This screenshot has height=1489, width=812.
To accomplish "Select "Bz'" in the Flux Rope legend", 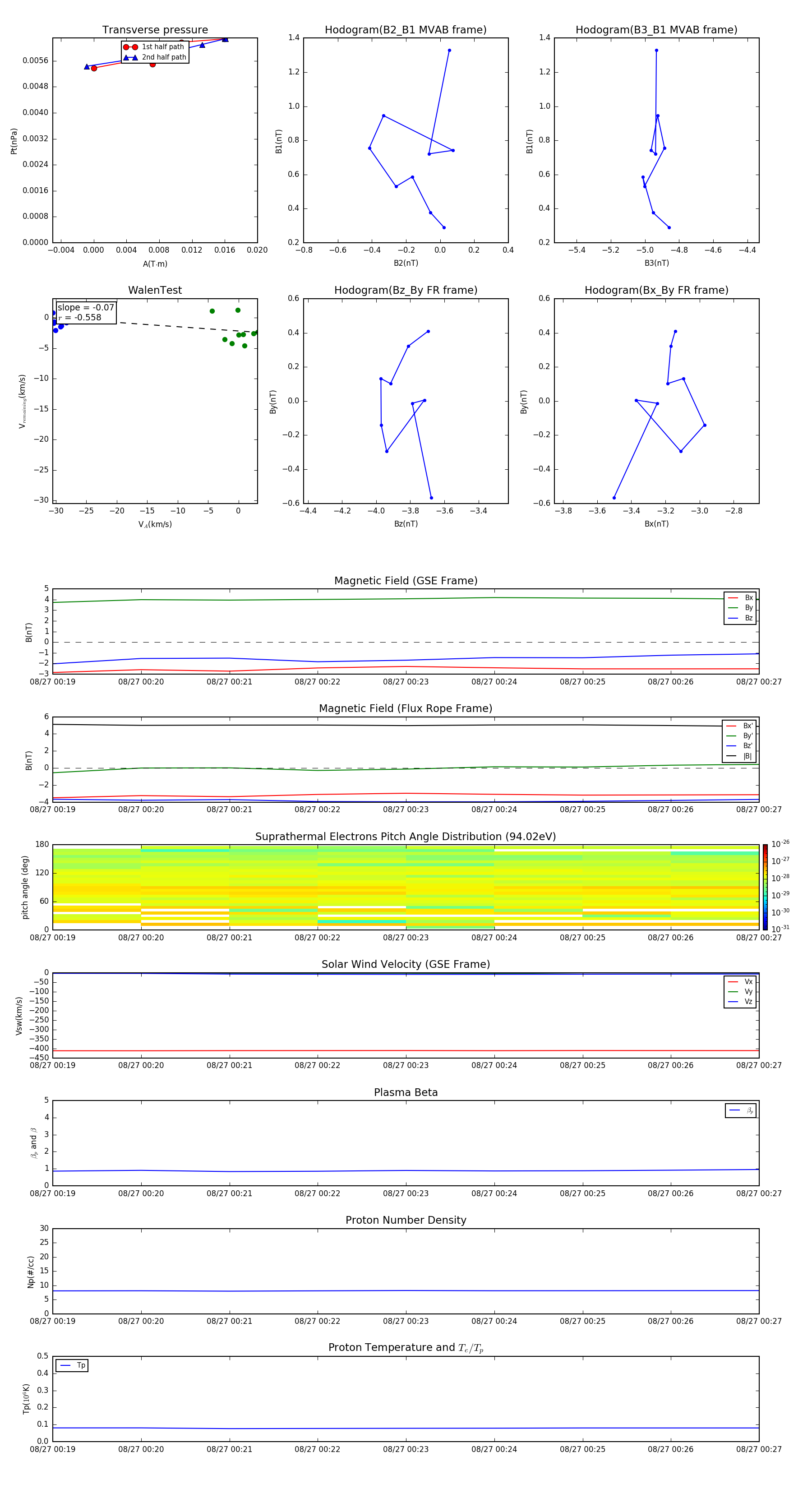I will [x=740, y=746].
